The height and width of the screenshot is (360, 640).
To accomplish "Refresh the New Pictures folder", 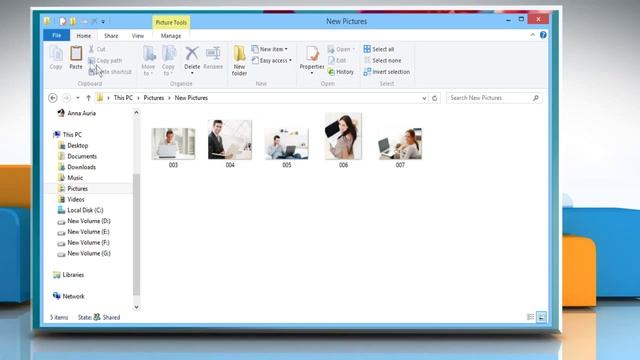I will click(435, 98).
